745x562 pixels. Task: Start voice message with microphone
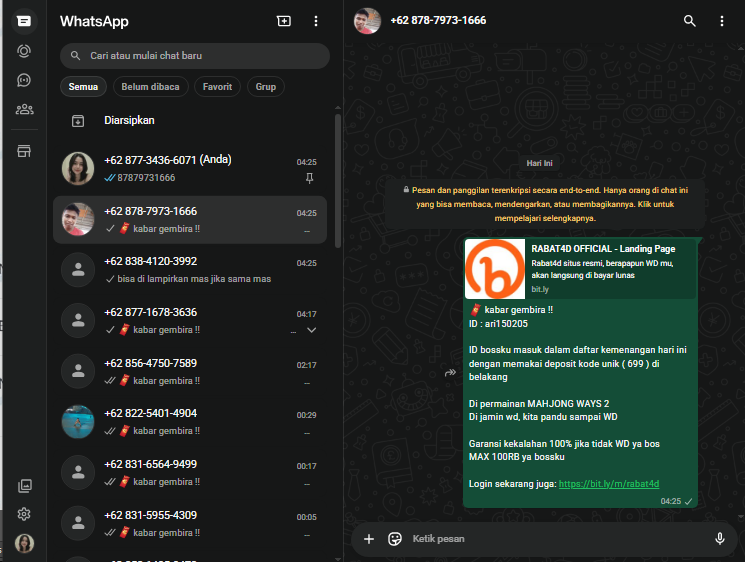click(719, 539)
